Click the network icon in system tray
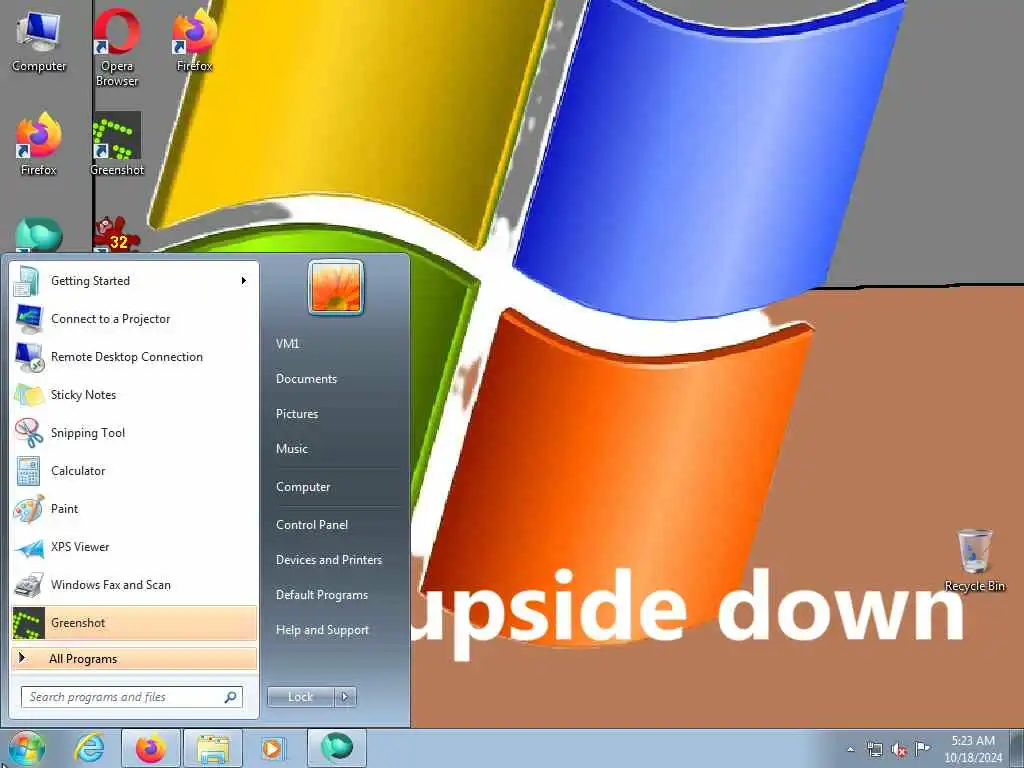Screen dimensions: 1024x768 pos(874,749)
